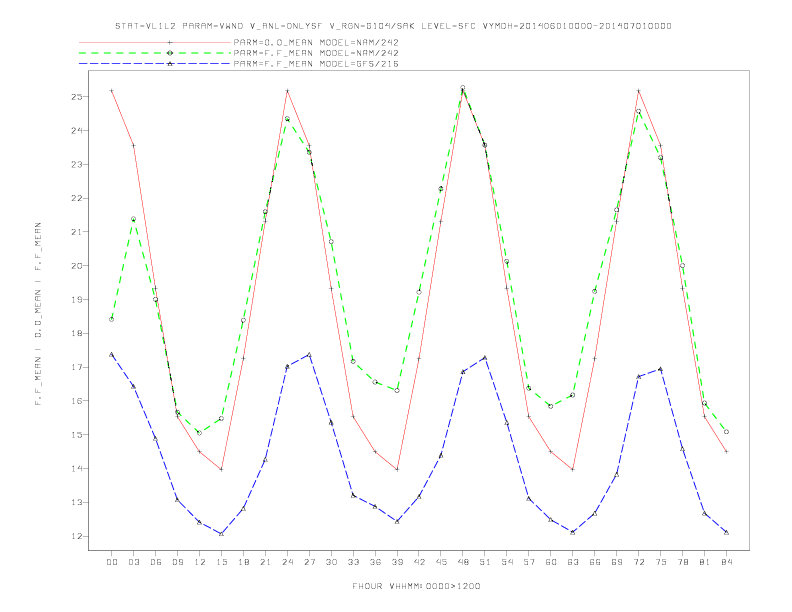Click the x-axis tick label 48
The width and height of the screenshot is (792, 612).
click(463, 562)
